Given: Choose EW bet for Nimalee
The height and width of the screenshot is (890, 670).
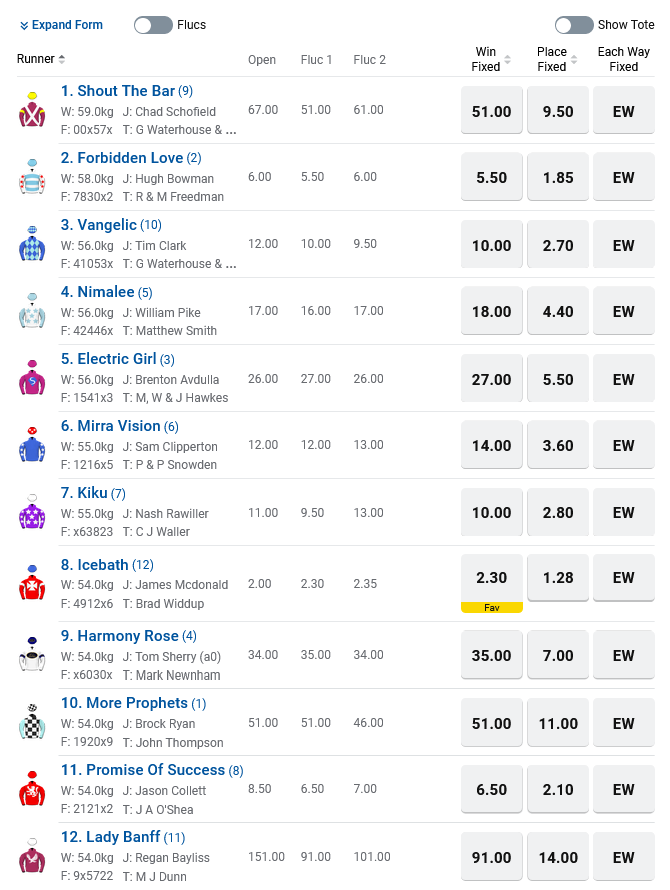Looking at the screenshot, I should tap(624, 311).
